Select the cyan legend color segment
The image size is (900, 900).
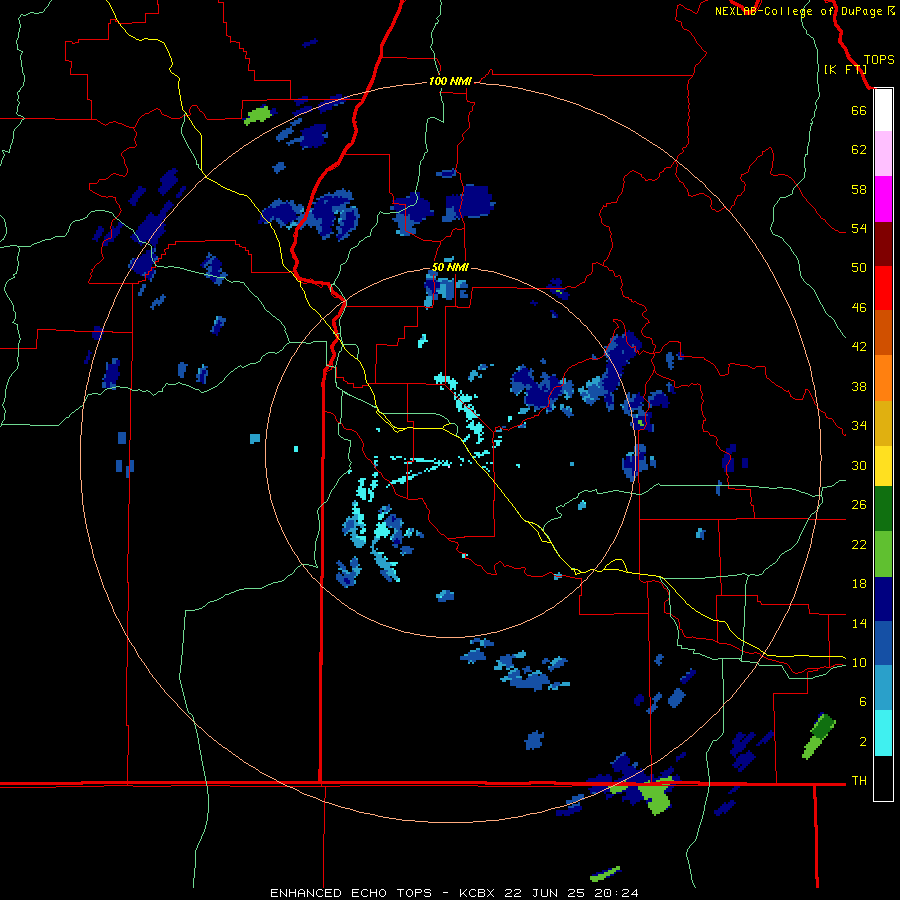coord(883,733)
